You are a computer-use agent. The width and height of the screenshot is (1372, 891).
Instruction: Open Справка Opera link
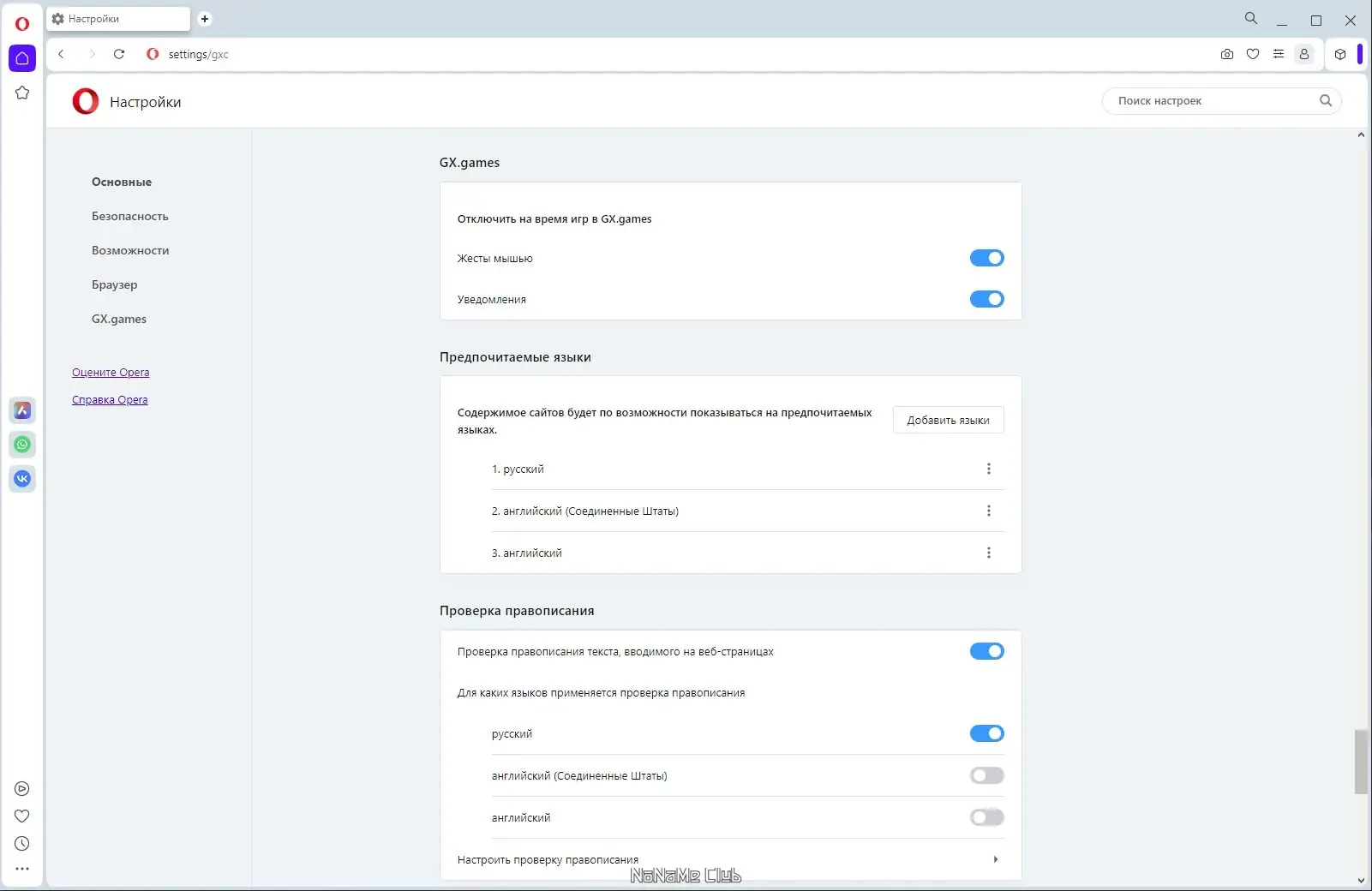pyautogui.click(x=110, y=400)
